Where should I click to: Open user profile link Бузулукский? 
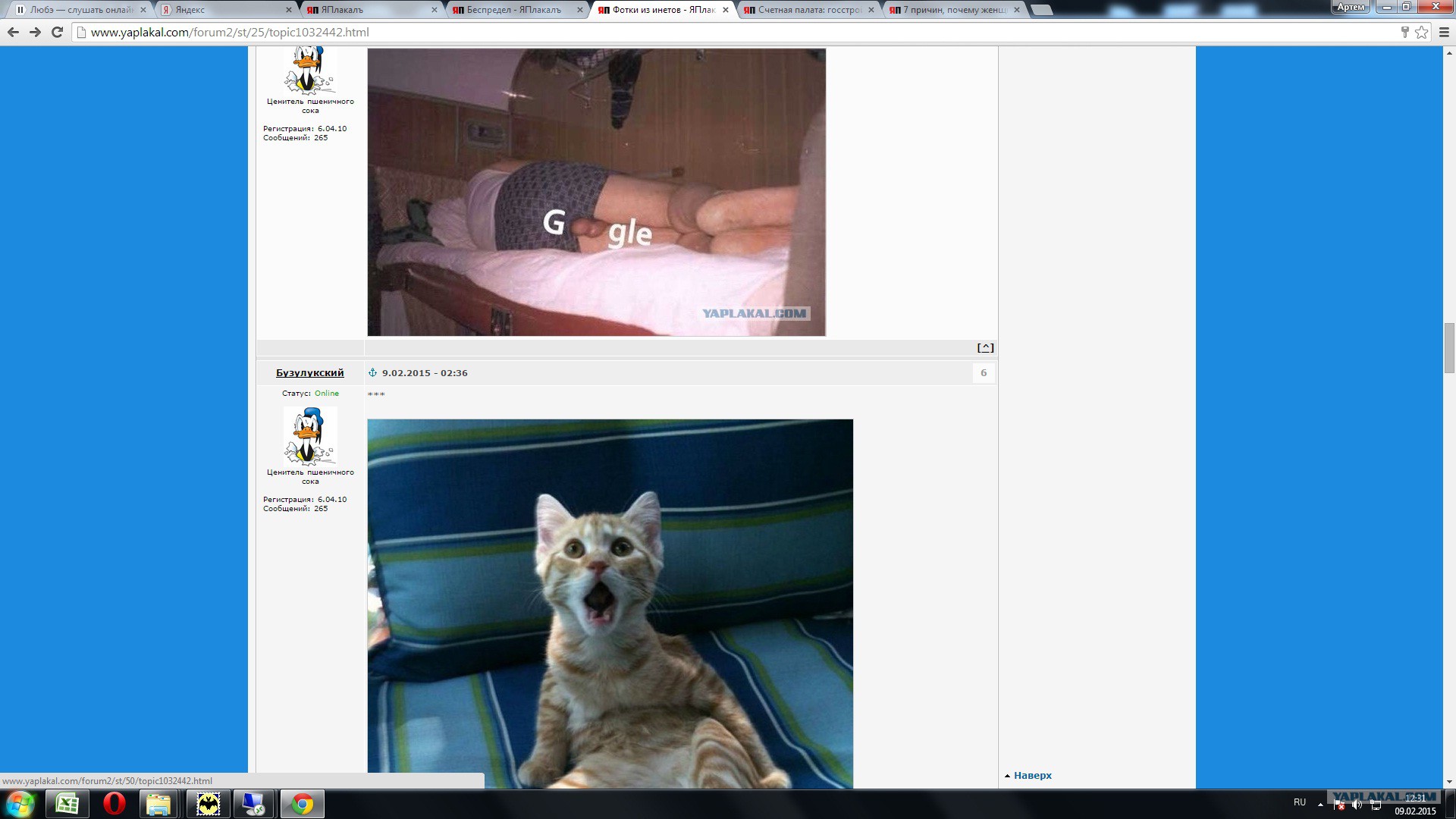[x=309, y=372]
